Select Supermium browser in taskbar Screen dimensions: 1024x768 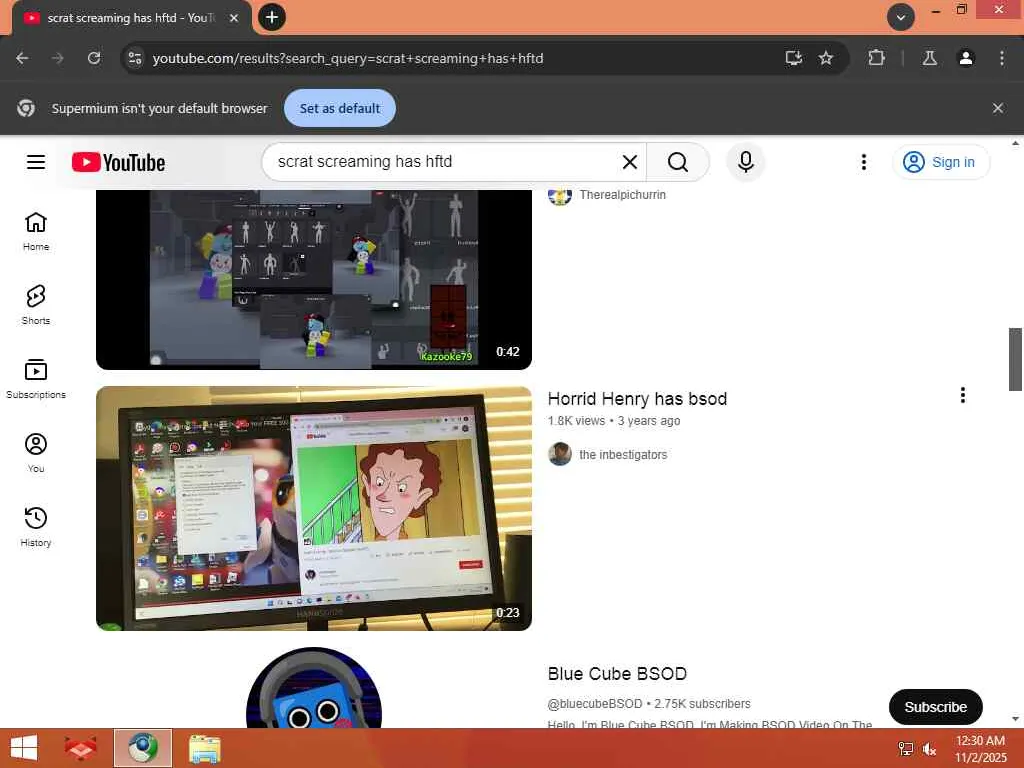click(143, 748)
